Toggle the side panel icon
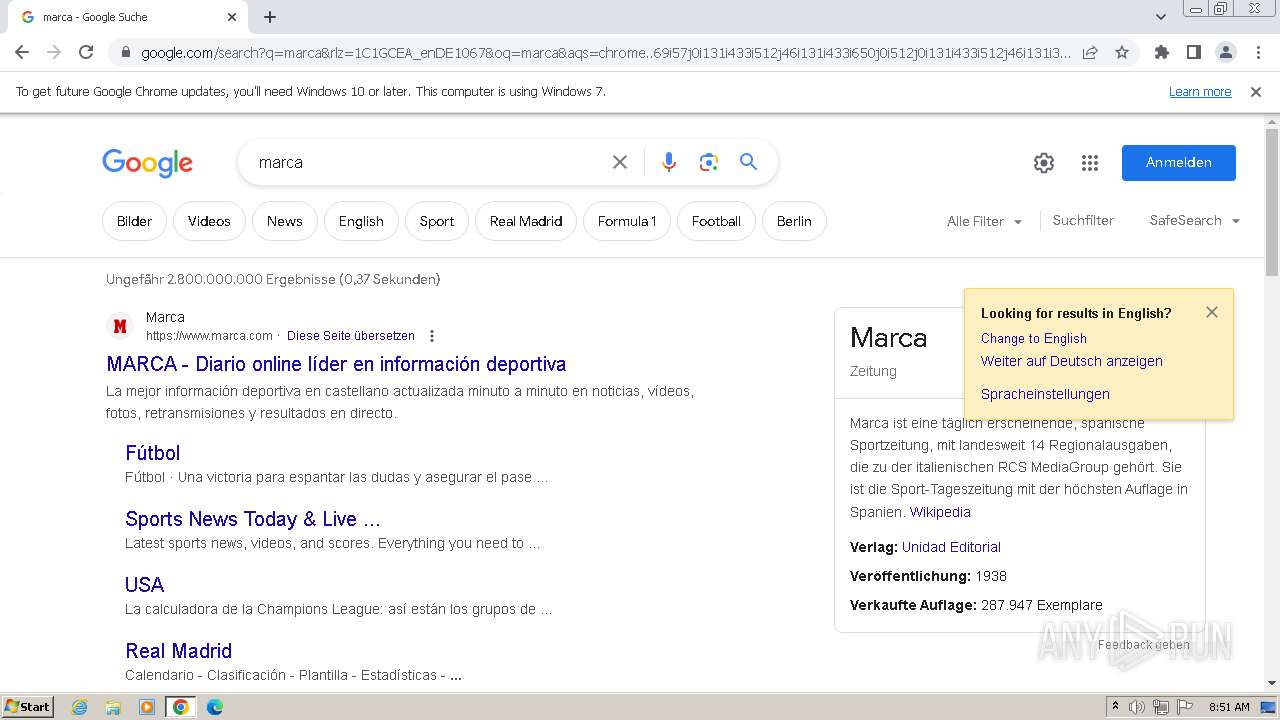1280x720 pixels. pos(1193,52)
